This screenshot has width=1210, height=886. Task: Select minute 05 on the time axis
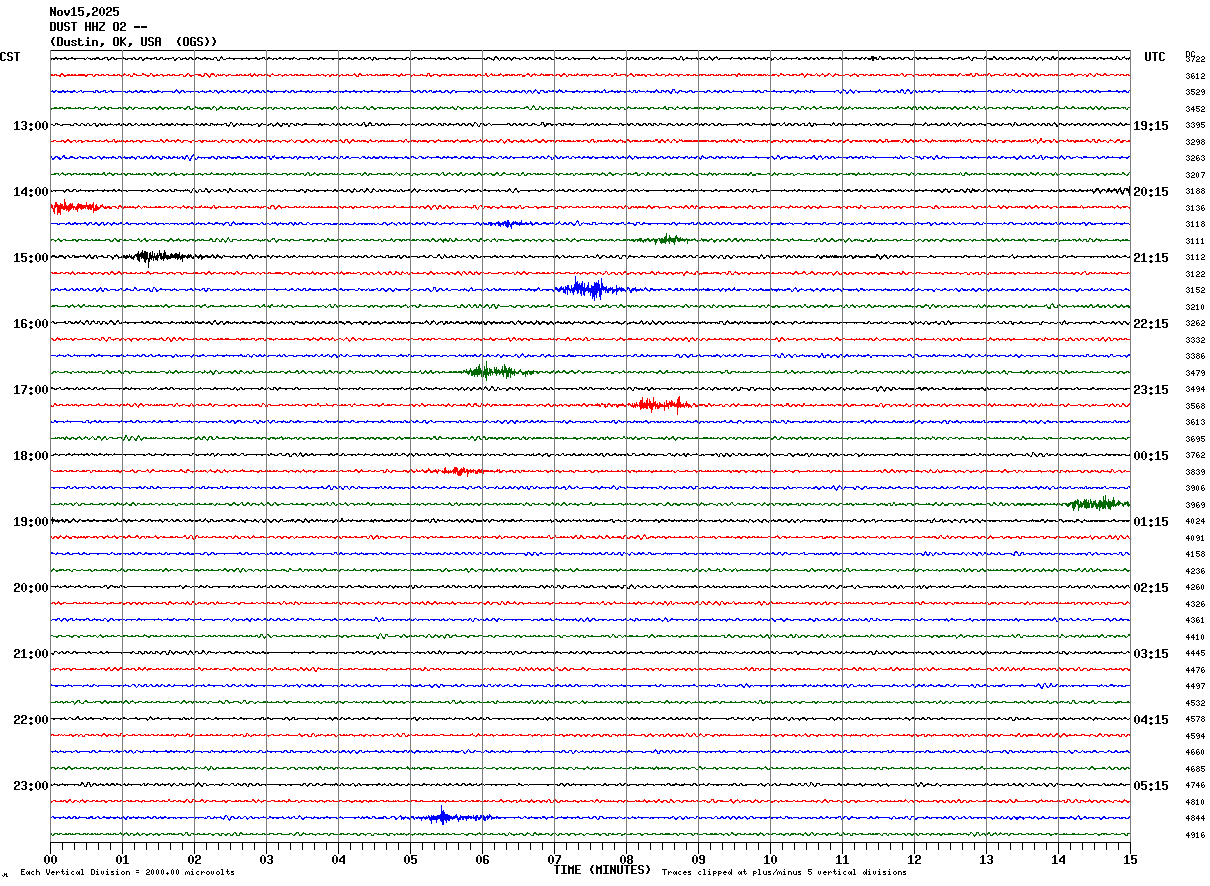pos(410,859)
